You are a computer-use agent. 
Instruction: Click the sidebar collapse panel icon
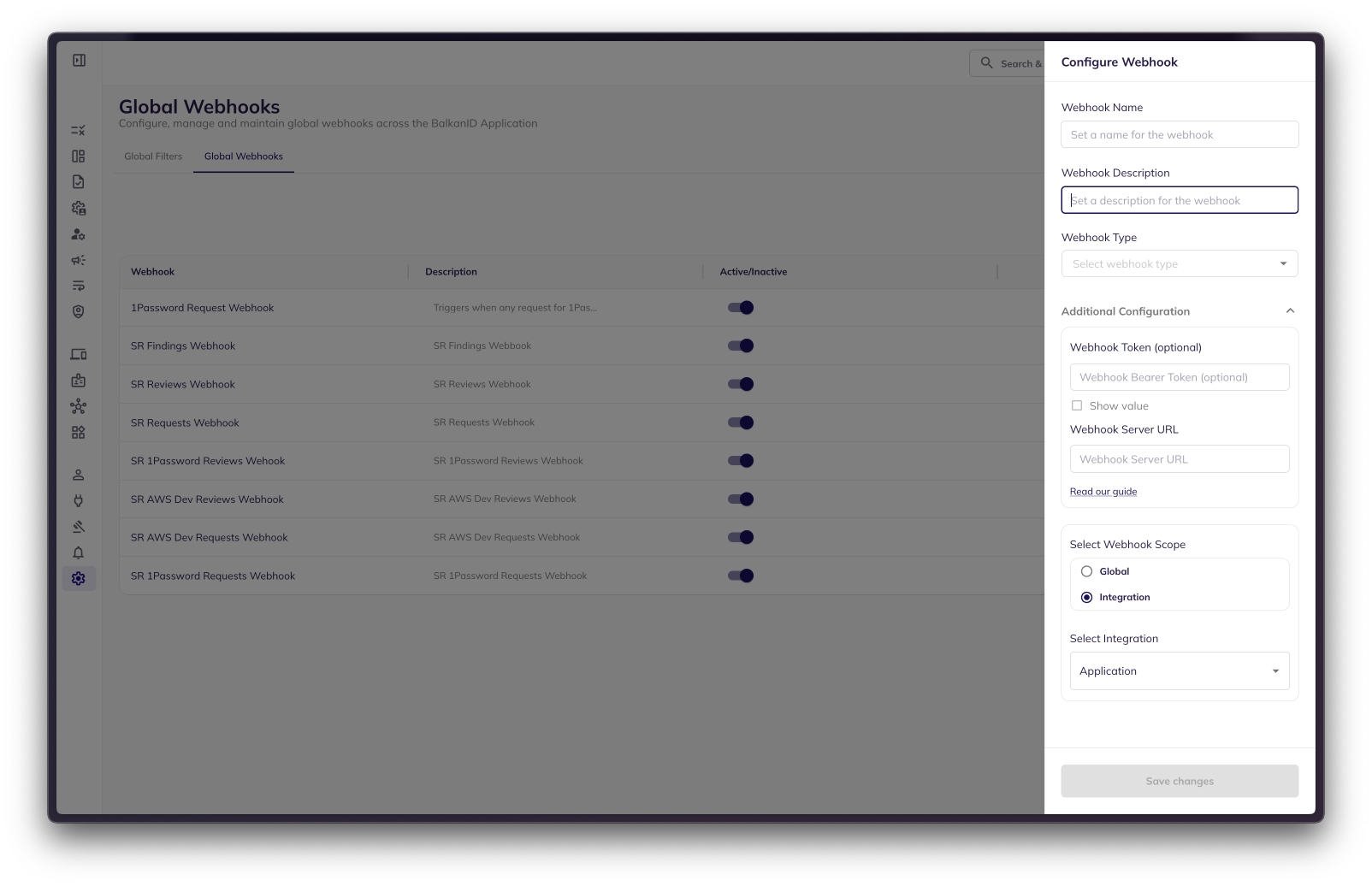[79, 61]
